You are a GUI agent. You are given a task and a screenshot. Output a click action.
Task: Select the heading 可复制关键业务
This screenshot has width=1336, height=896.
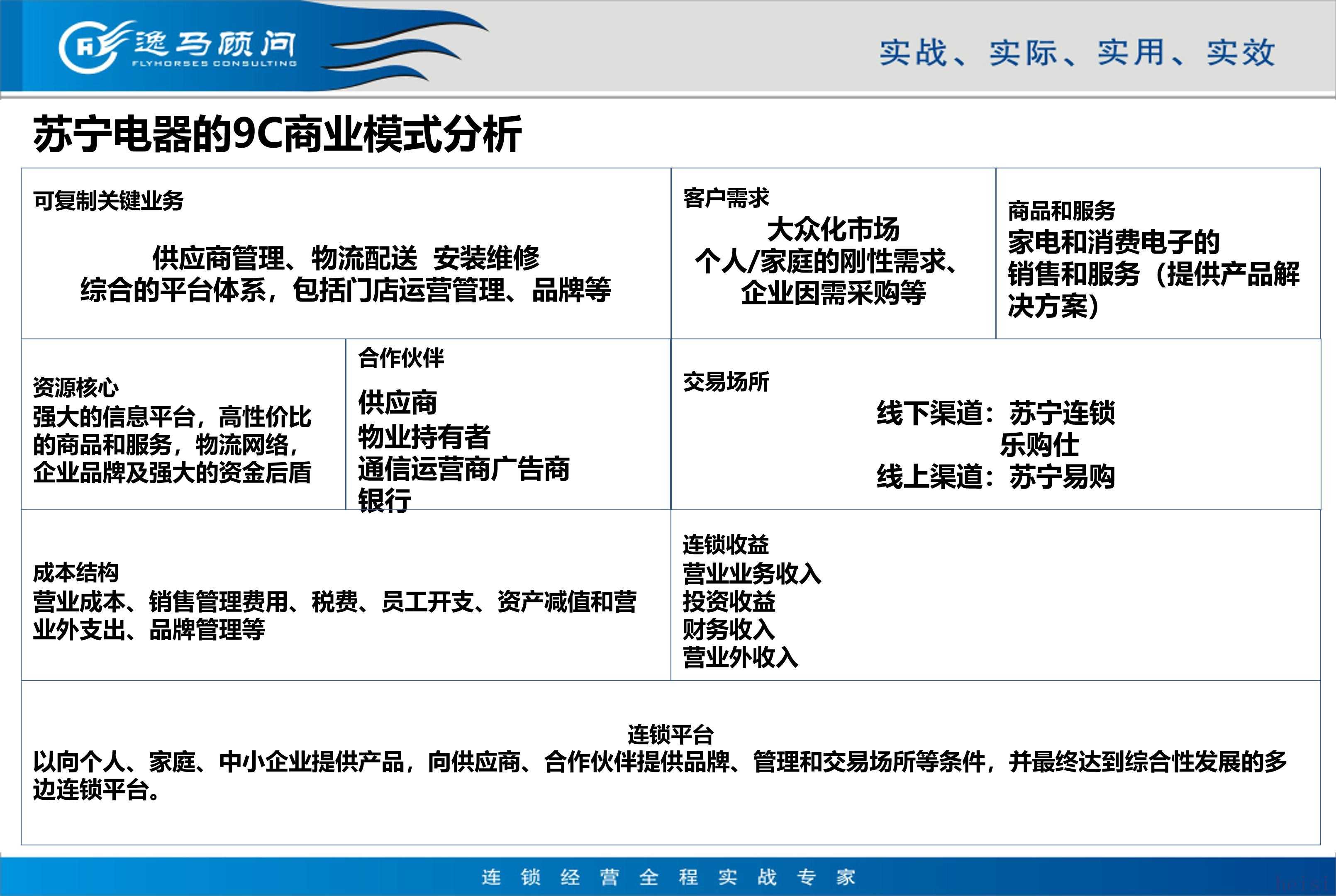108,201
